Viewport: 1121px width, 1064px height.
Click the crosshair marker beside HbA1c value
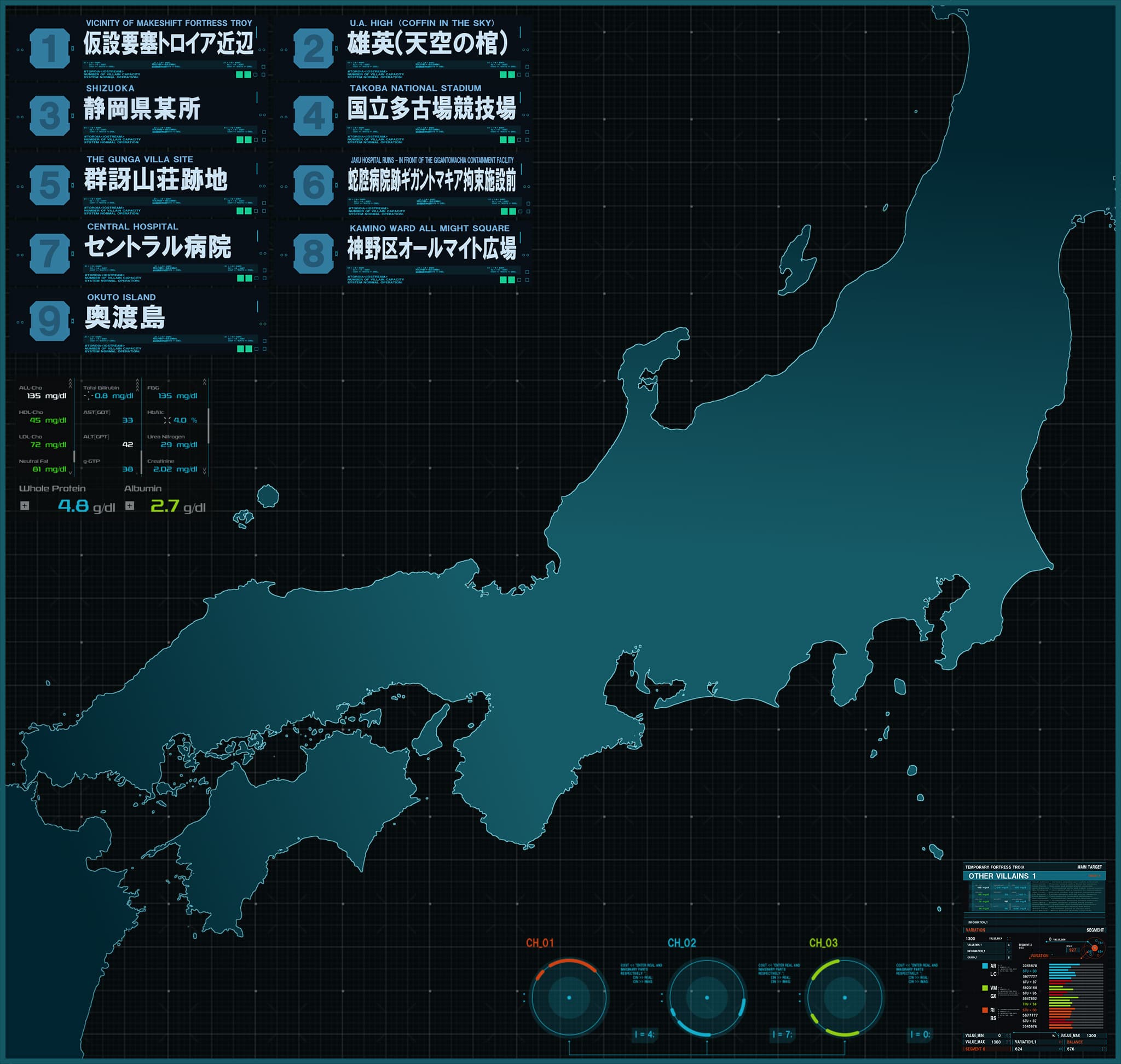[x=167, y=420]
